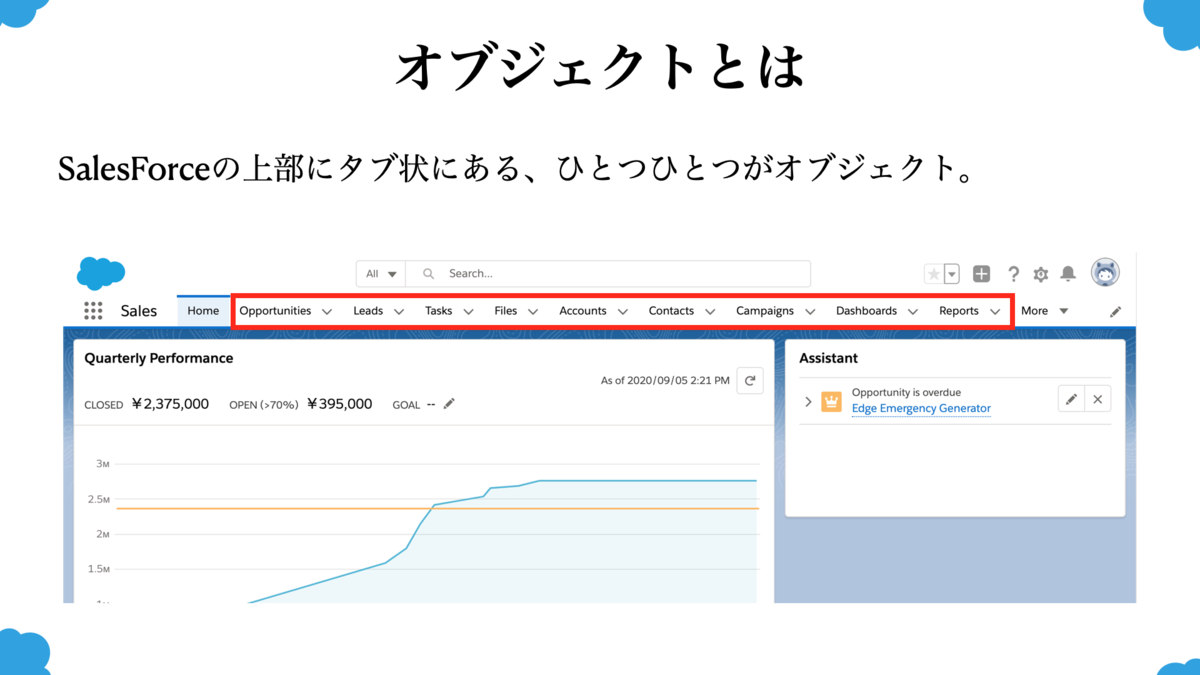Open the notifications bell
Screen dimensions: 1200x675
click(1068, 273)
